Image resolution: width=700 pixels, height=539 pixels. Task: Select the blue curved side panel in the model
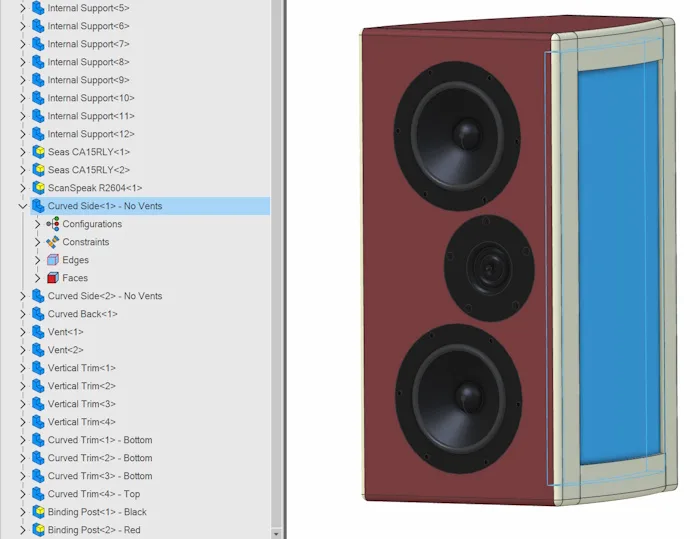point(619,263)
